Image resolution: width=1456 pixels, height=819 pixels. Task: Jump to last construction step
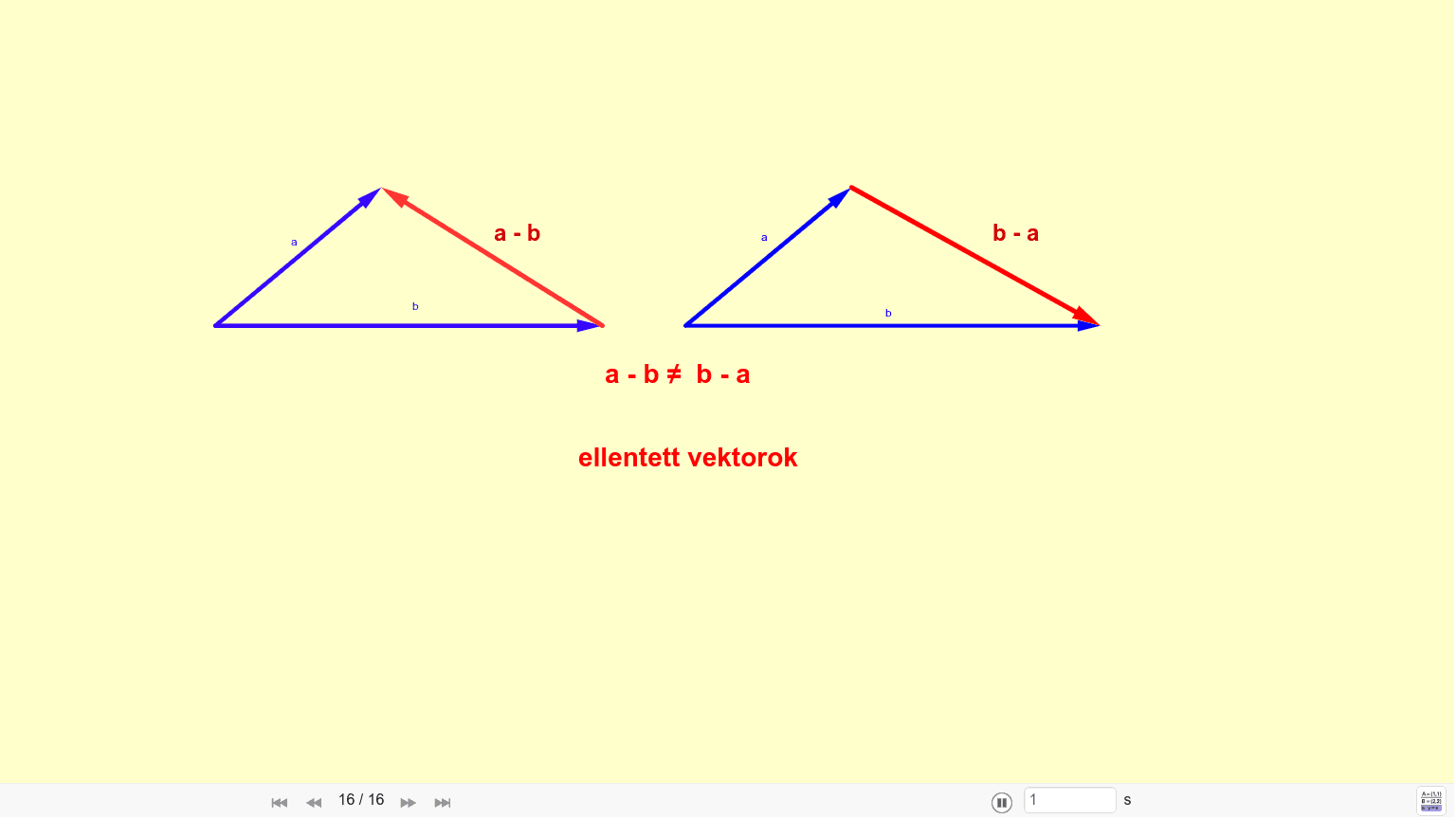[443, 802]
